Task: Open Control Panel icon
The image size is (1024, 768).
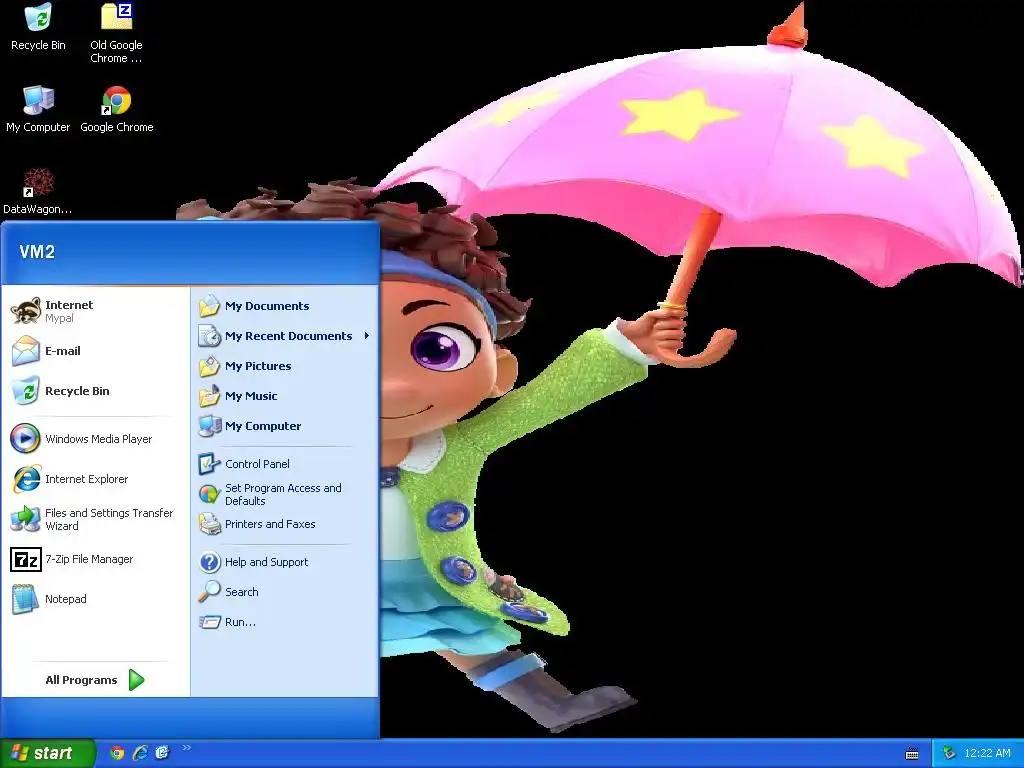Action: point(210,464)
